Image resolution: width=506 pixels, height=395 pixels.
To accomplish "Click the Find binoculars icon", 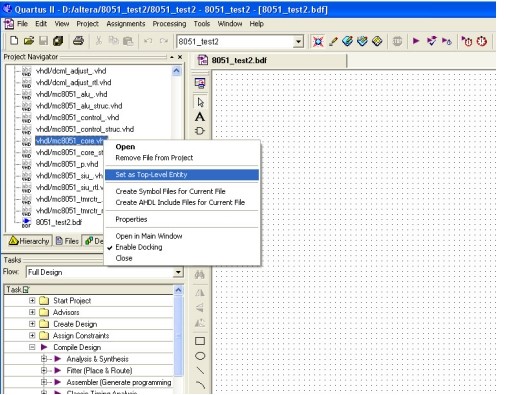I will coord(200,275).
